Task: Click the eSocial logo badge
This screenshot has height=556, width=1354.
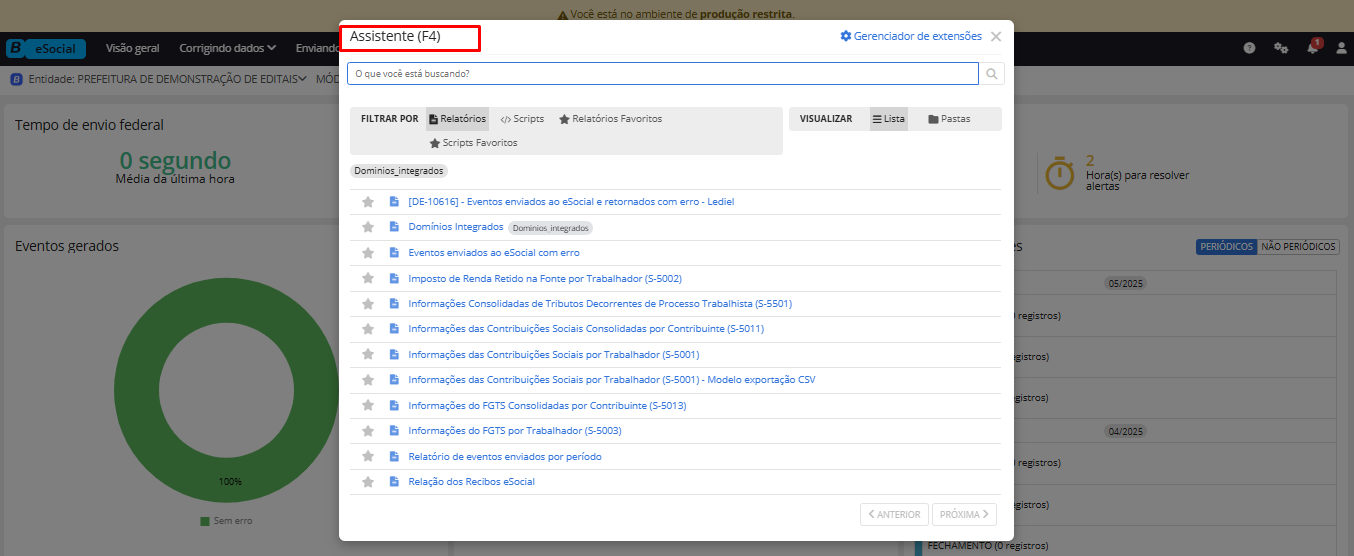Action: (46, 48)
